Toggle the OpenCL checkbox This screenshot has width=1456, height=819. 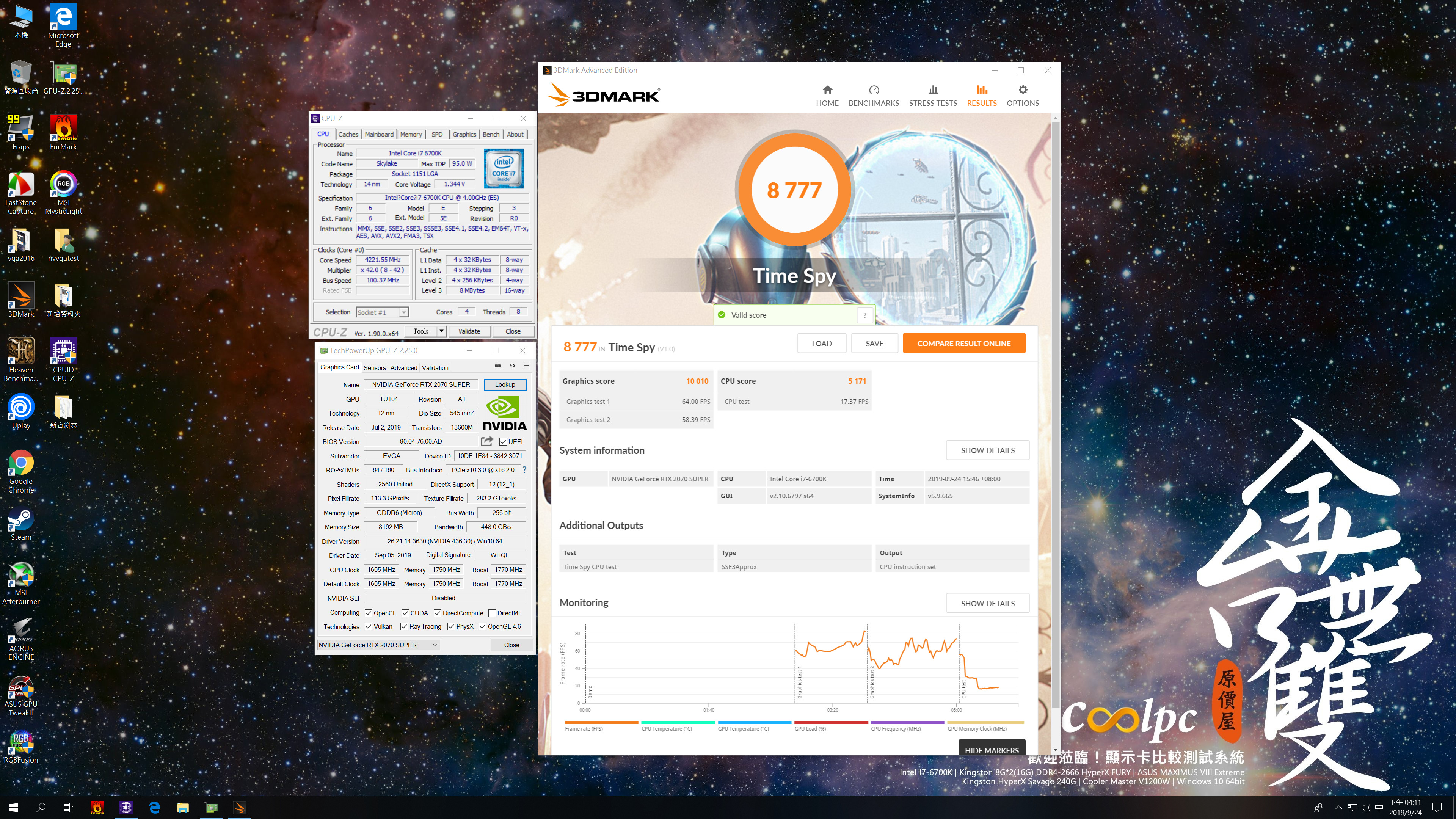pos(369,613)
